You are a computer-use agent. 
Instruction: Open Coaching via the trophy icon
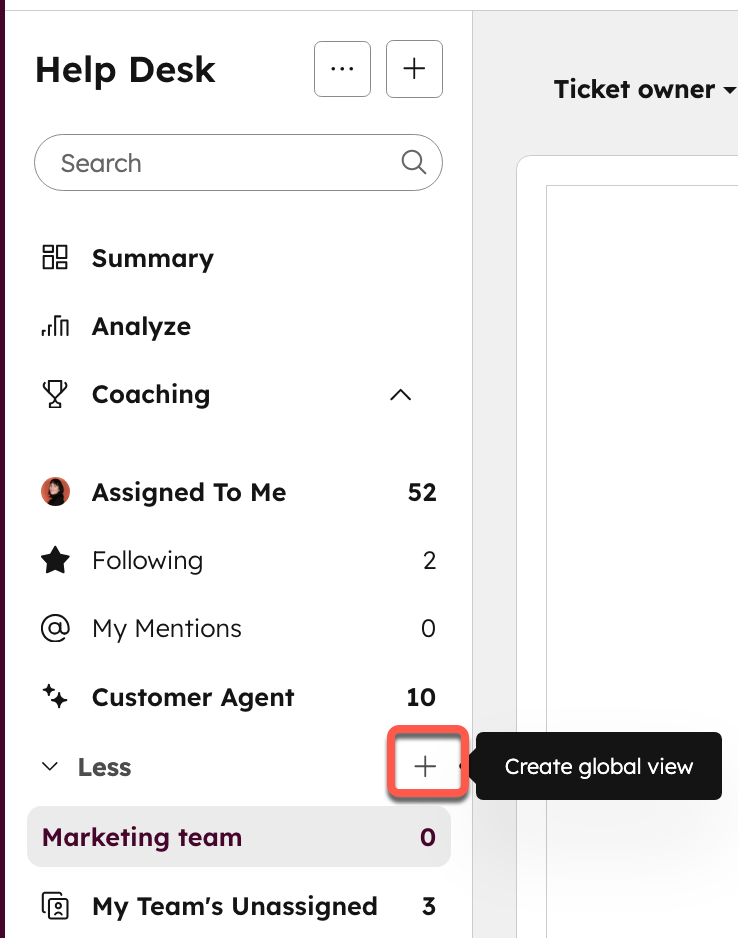coord(54,394)
